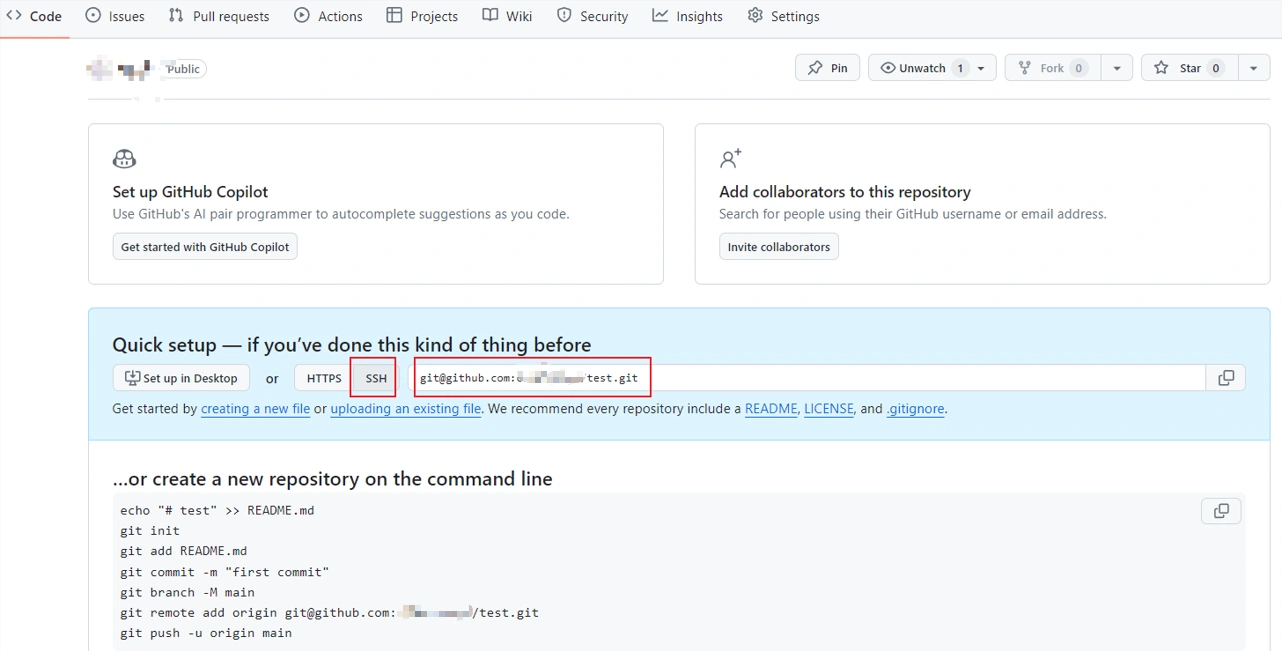Open the Security tab
This screenshot has width=1282, height=651.
click(x=592, y=16)
